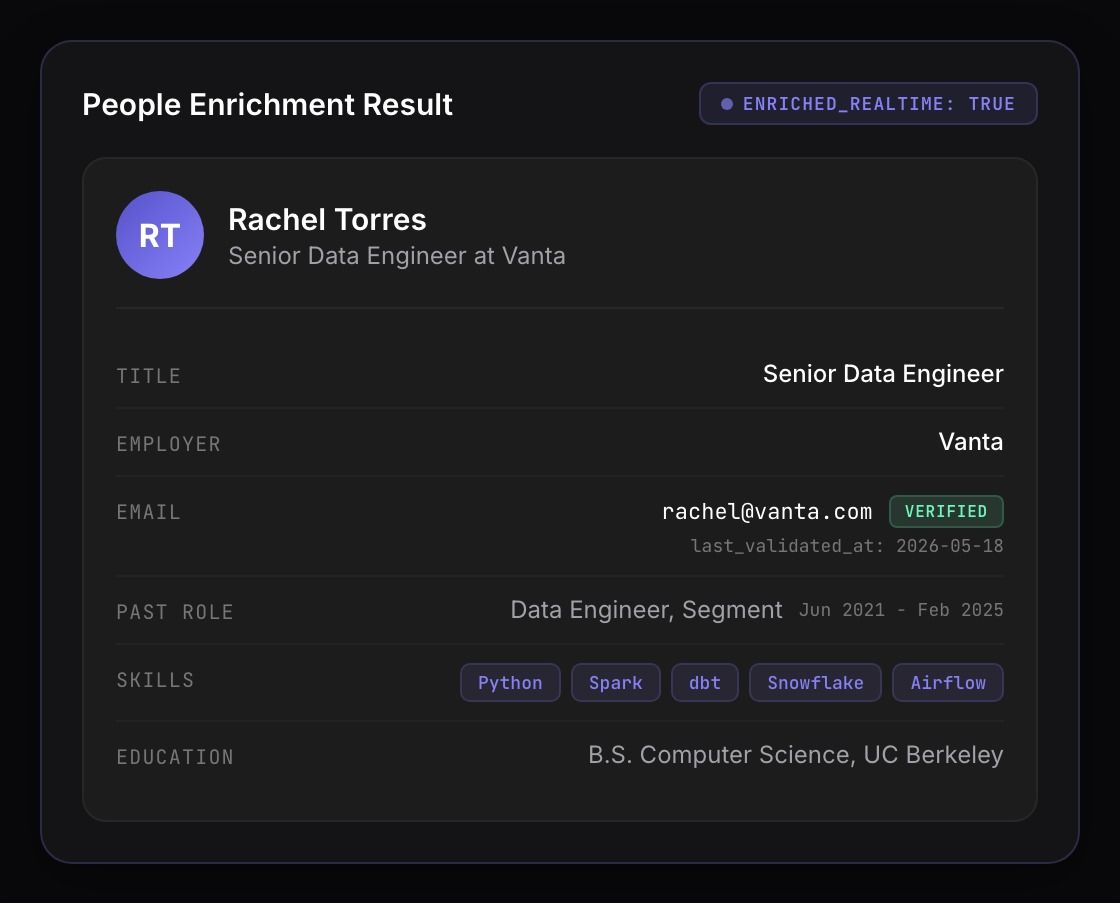
Task: Click the dot icon in the realtime badge
Action: coord(726,104)
